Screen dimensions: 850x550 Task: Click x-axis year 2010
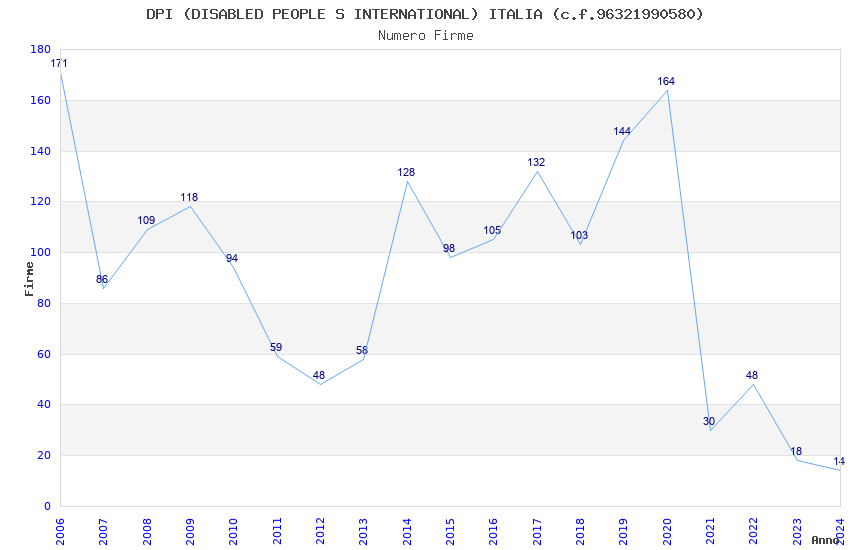pyautogui.click(x=233, y=532)
